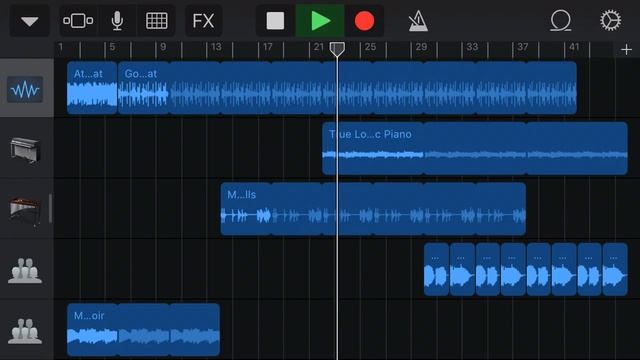Image resolution: width=640 pixels, height=360 pixels.
Task: Open the FX effects panel
Action: [x=203, y=21]
